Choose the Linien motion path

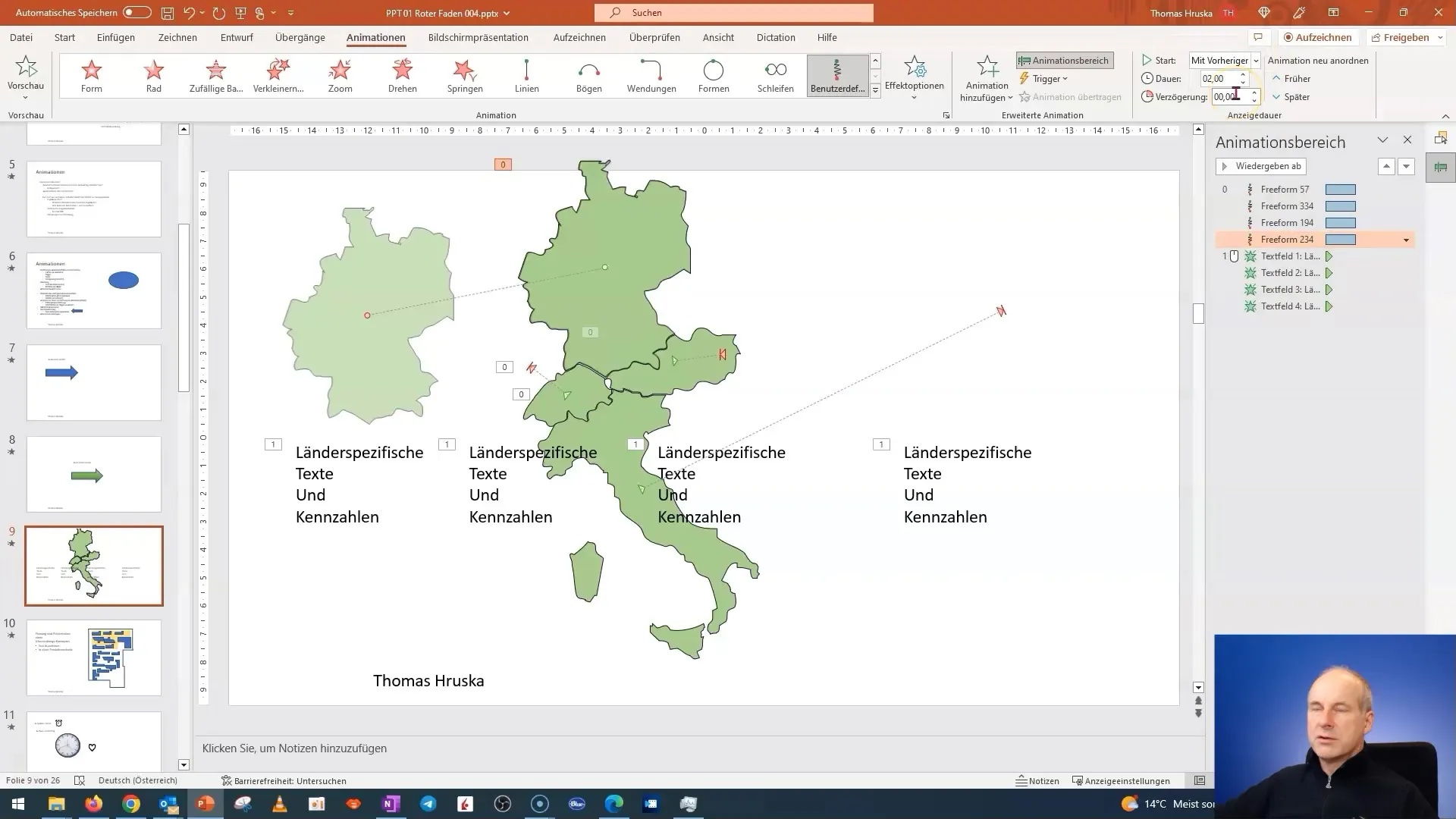coord(527,76)
